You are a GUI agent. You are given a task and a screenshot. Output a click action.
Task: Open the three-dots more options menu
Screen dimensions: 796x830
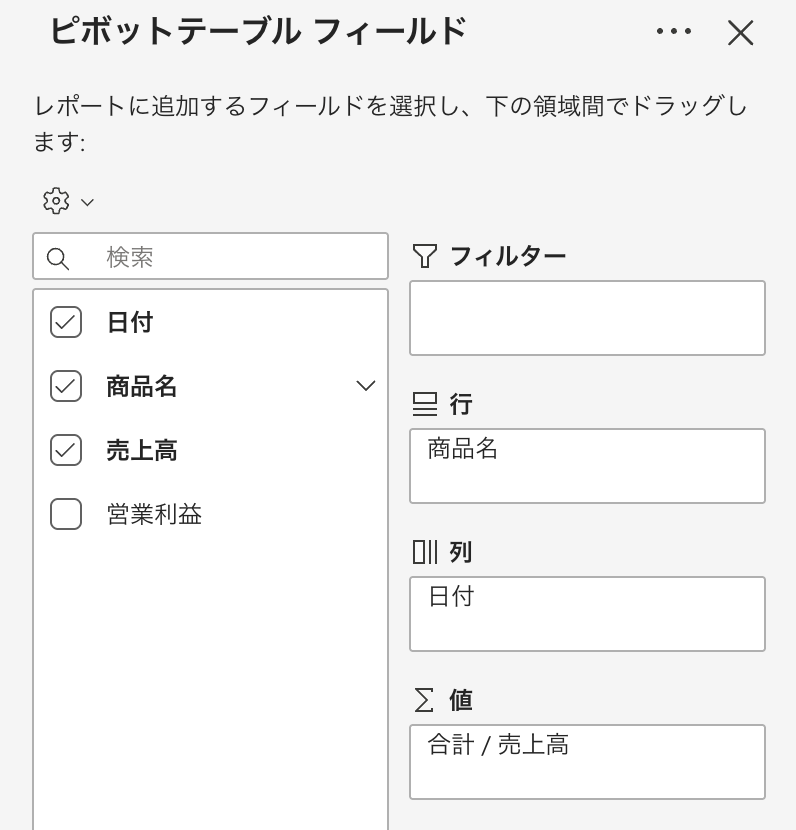point(674,31)
